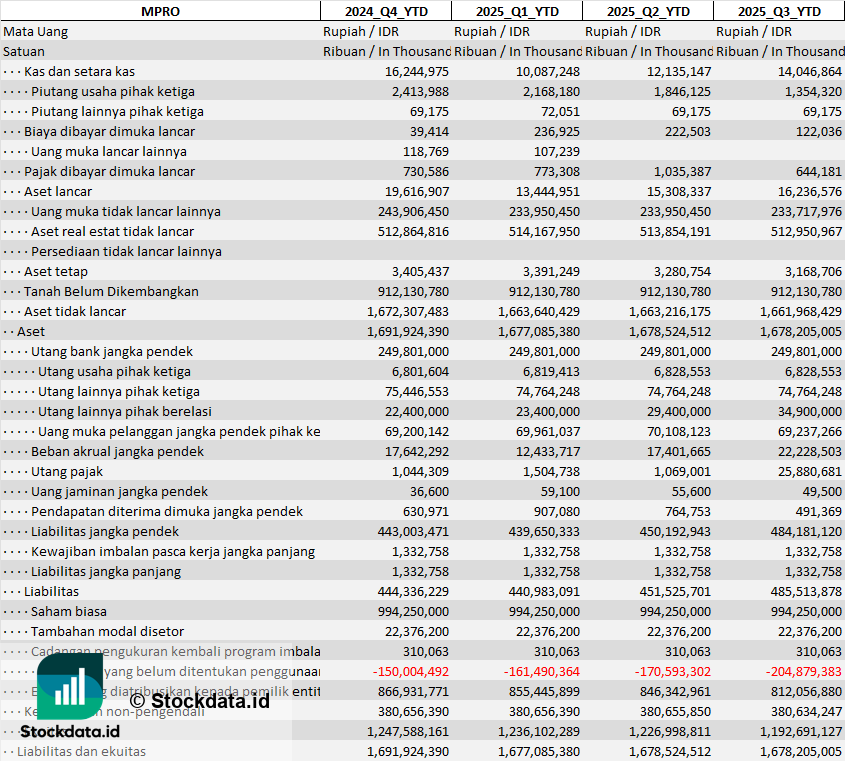
Task: Select the 2025_Q1_YTD column header
Action: point(517,11)
